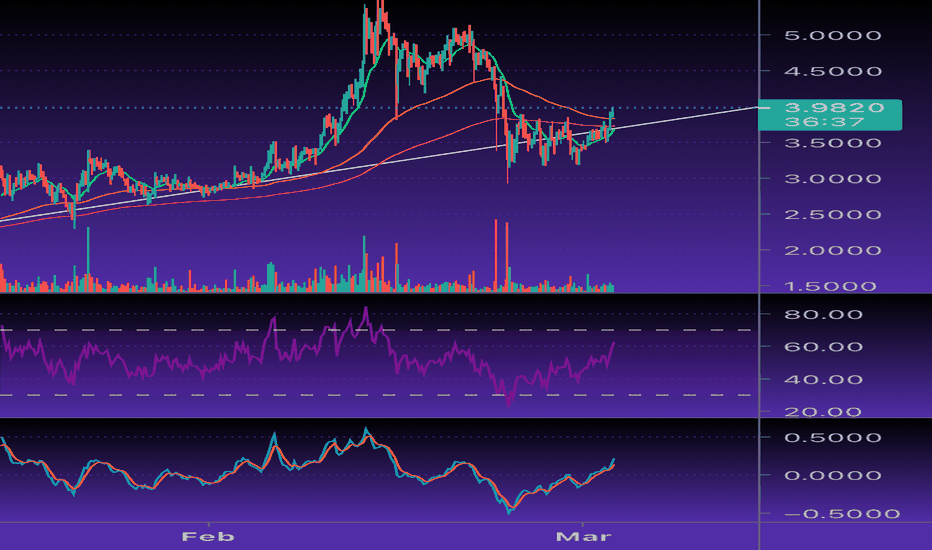Click the Mar date label on time axis
The image size is (932, 550).
pos(583,537)
